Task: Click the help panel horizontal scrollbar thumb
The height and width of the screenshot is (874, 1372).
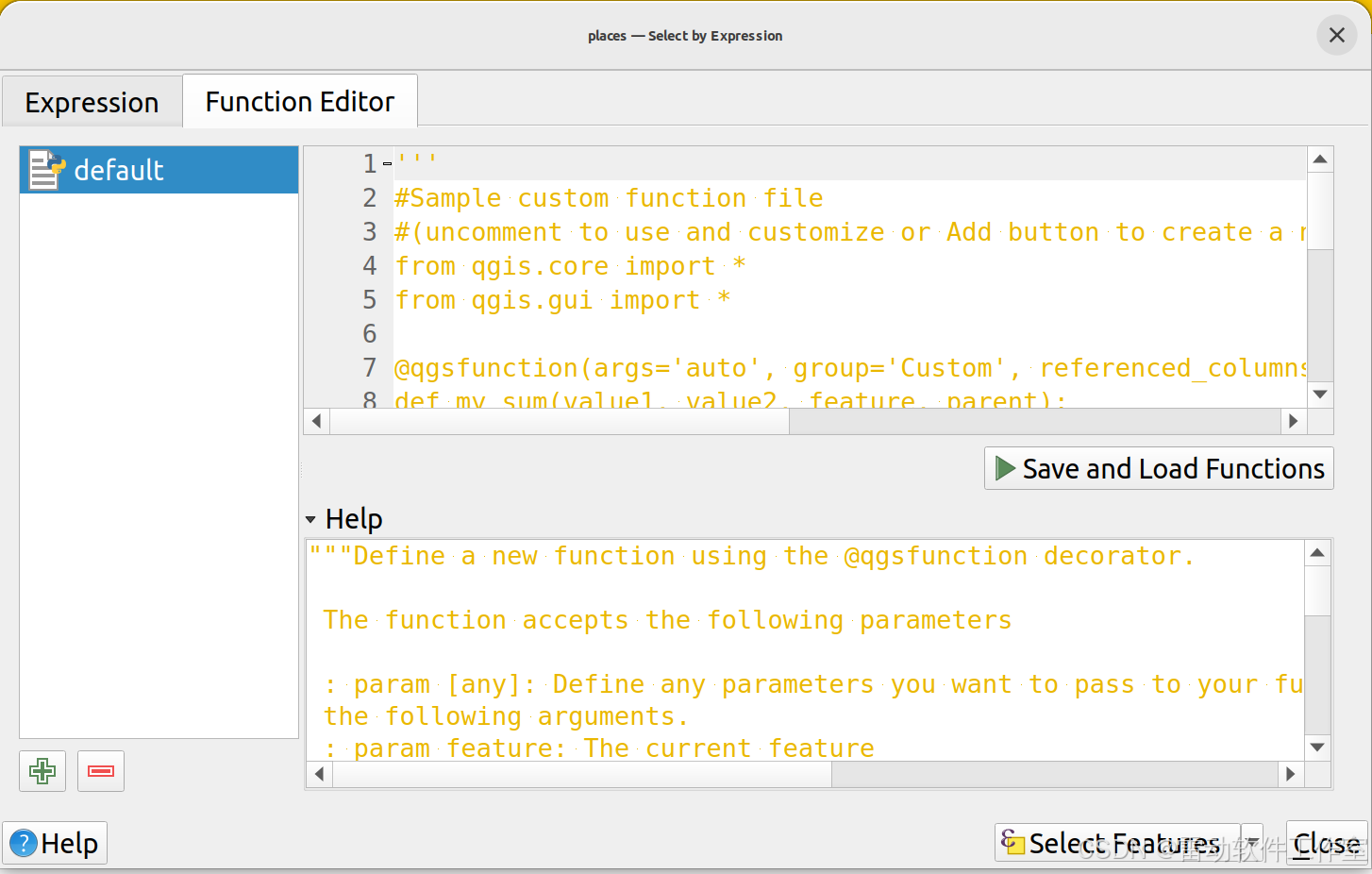Action: (582, 774)
